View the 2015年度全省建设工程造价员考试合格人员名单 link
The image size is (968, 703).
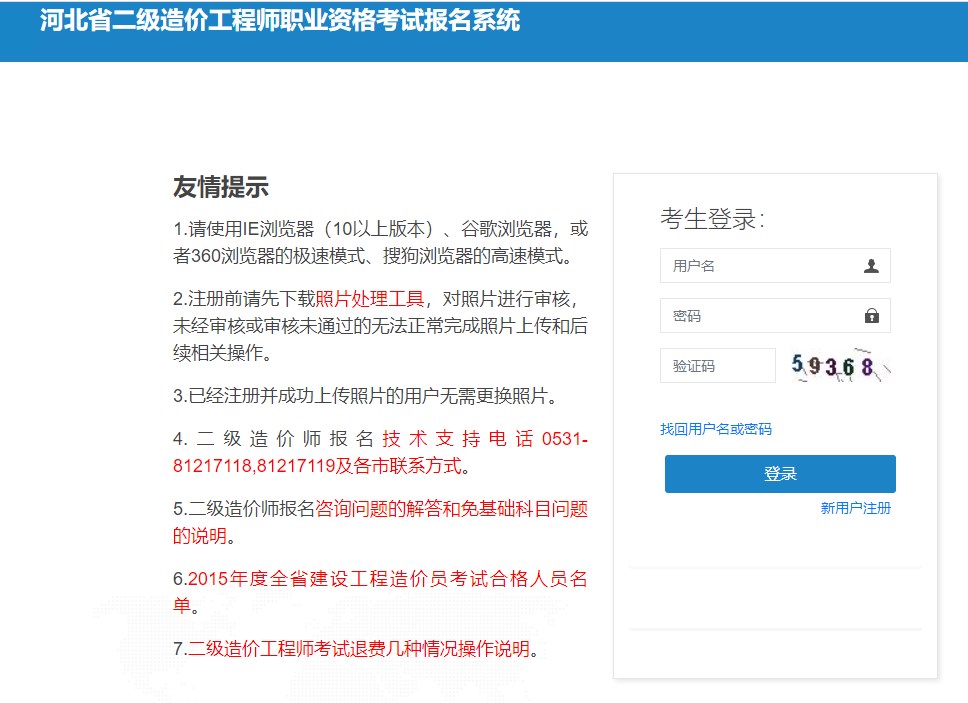pyautogui.click(x=387, y=579)
